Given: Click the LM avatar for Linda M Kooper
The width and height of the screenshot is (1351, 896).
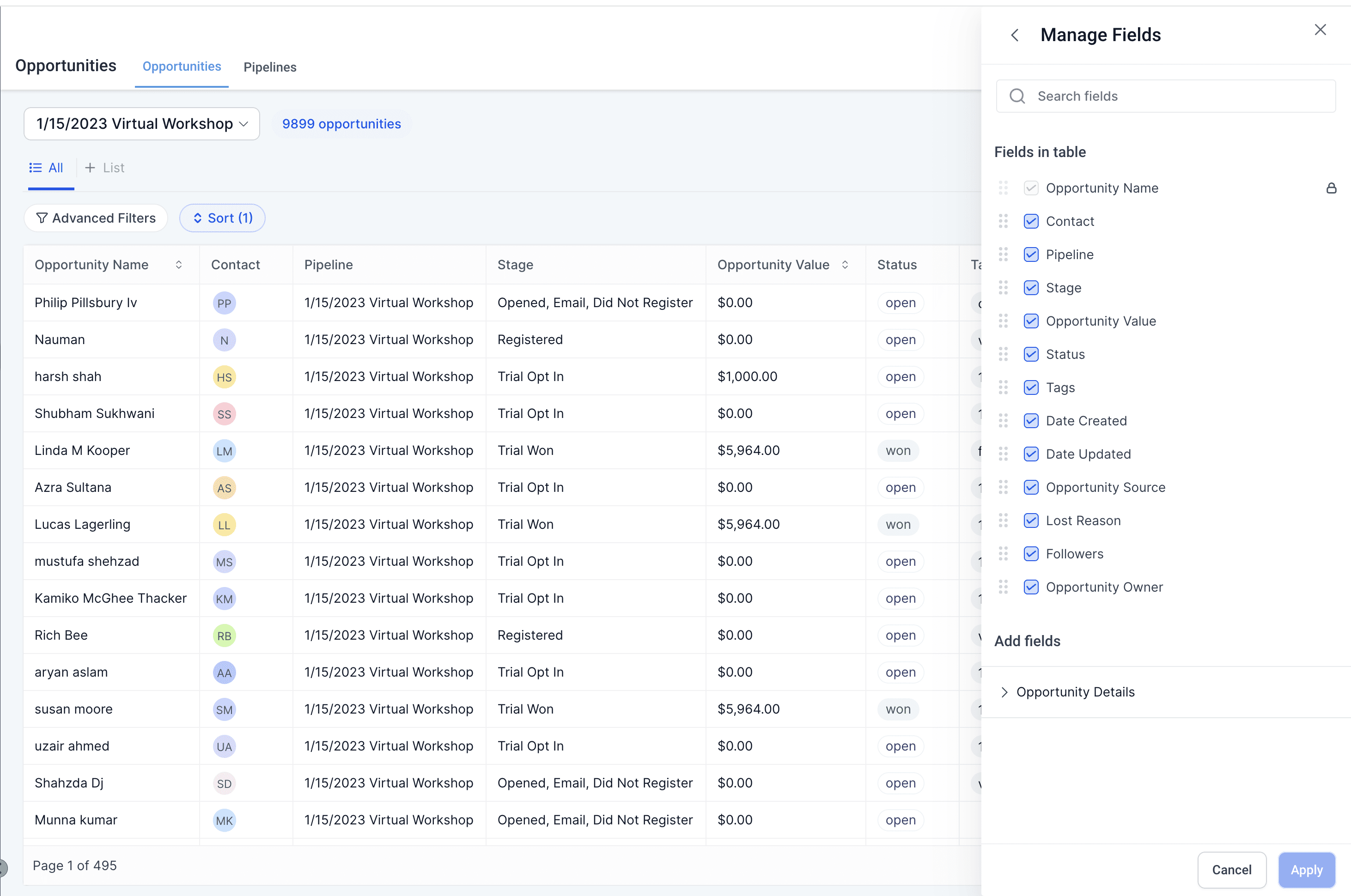Looking at the screenshot, I should tap(224, 451).
